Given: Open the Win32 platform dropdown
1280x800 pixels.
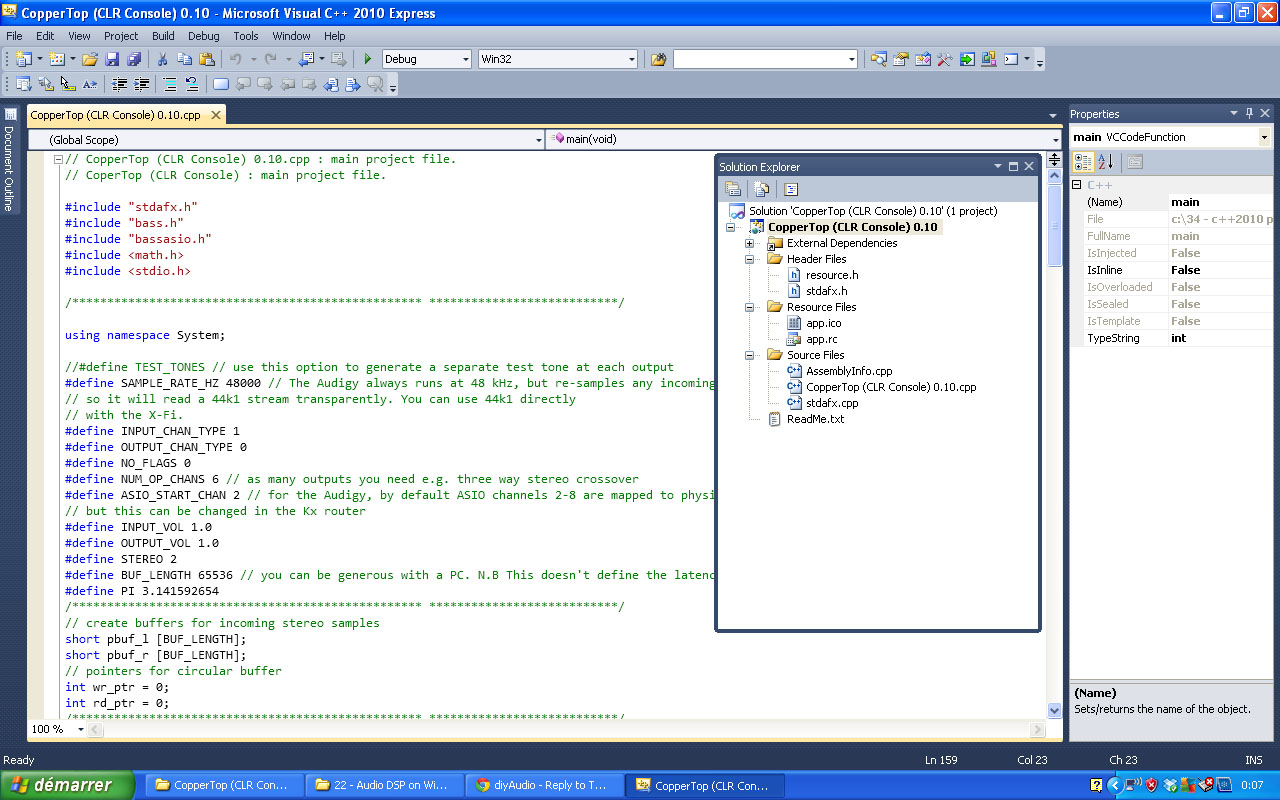Looking at the screenshot, I should point(632,59).
